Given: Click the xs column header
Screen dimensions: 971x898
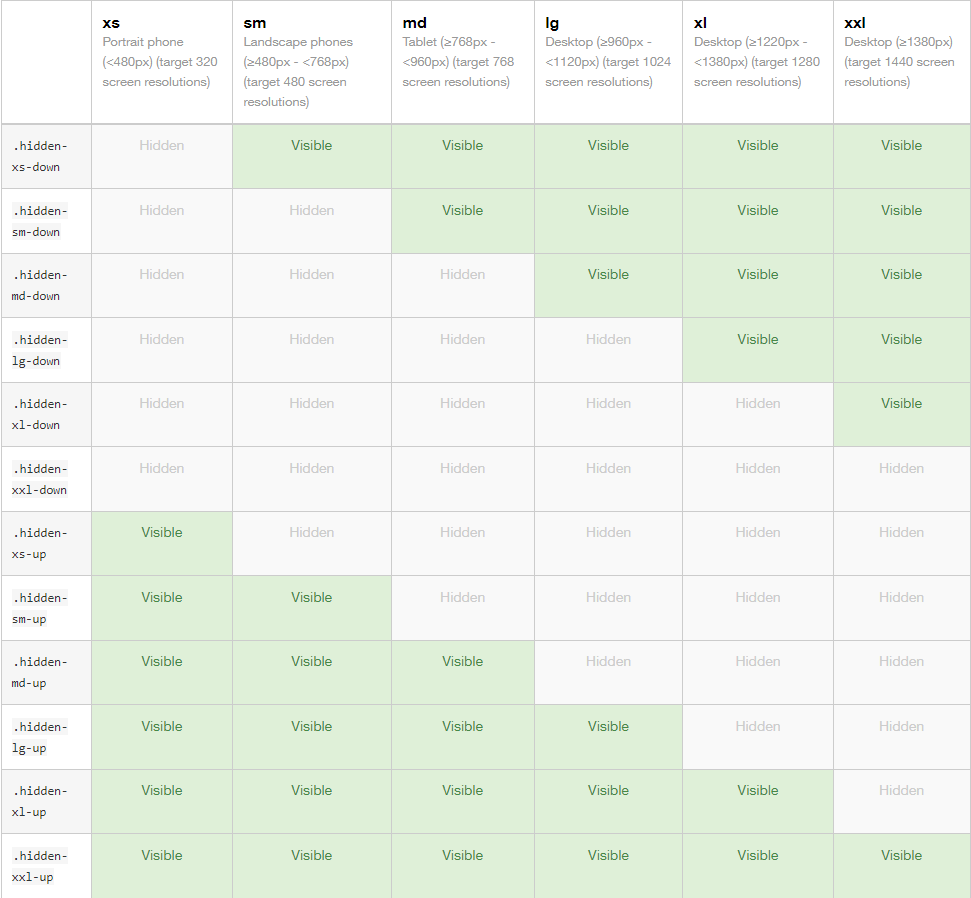Looking at the screenshot, I should (111, 22).
